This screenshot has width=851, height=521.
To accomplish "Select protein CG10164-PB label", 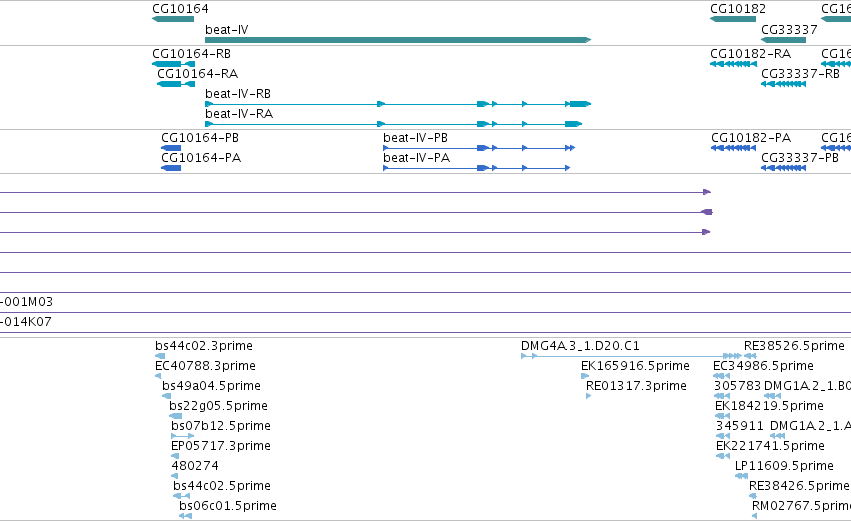I will (x=200, y=138).
